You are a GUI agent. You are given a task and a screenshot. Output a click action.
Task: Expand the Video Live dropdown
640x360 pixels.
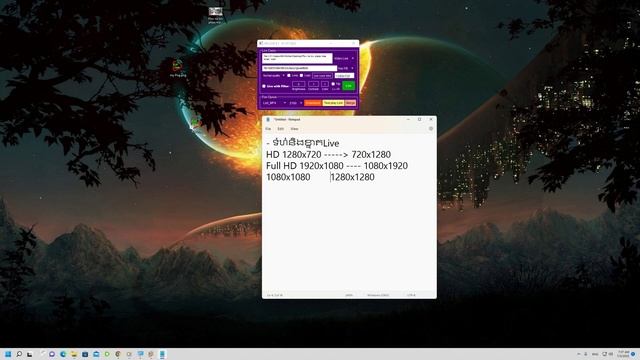344,58
